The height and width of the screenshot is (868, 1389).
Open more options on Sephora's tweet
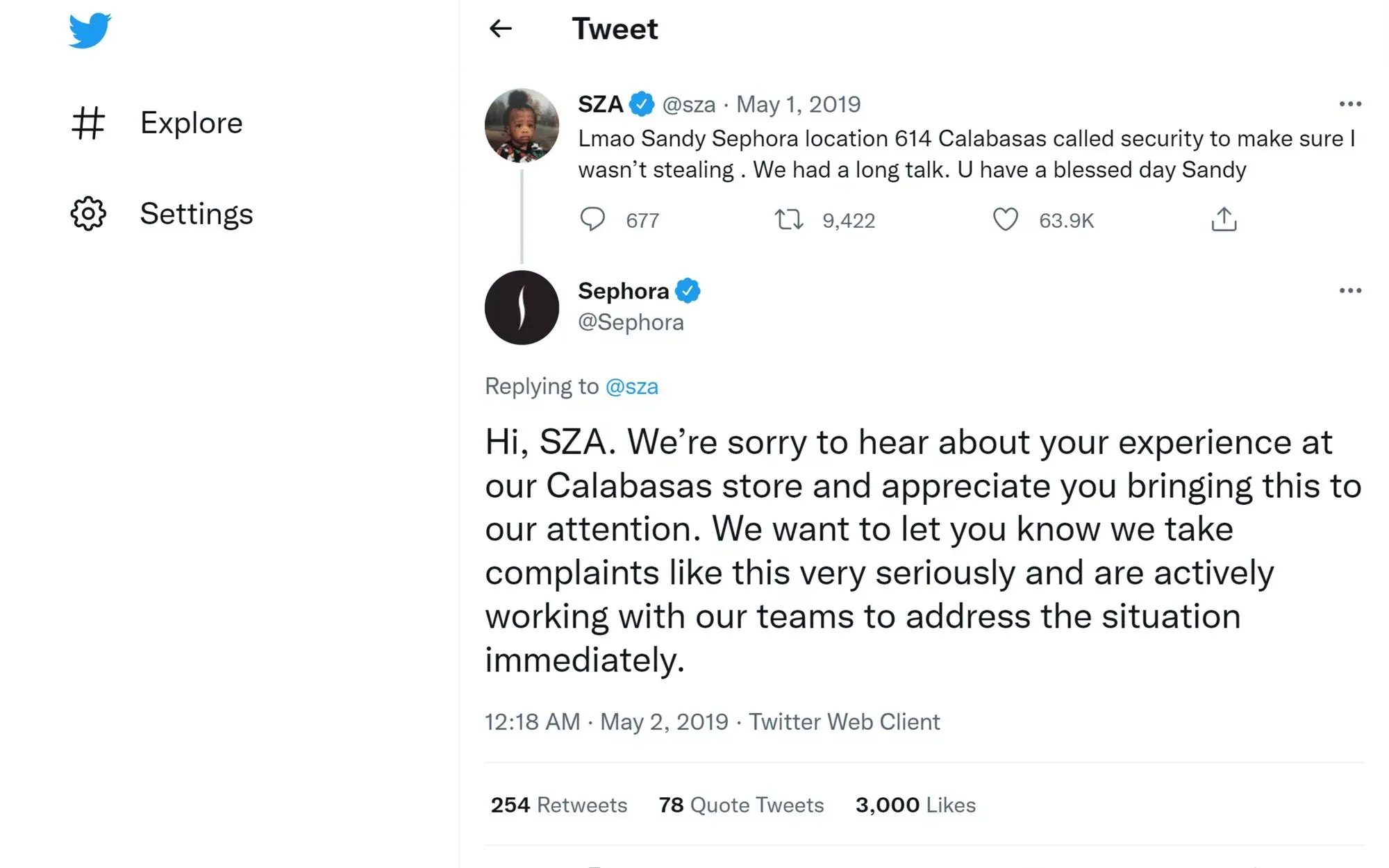click(x=1350, y=290)
